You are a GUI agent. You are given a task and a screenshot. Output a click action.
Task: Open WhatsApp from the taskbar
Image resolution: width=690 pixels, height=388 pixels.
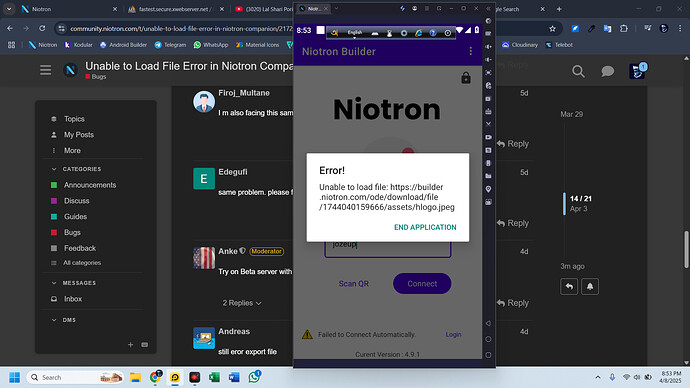pyautogui.click(x=254, y=377)
